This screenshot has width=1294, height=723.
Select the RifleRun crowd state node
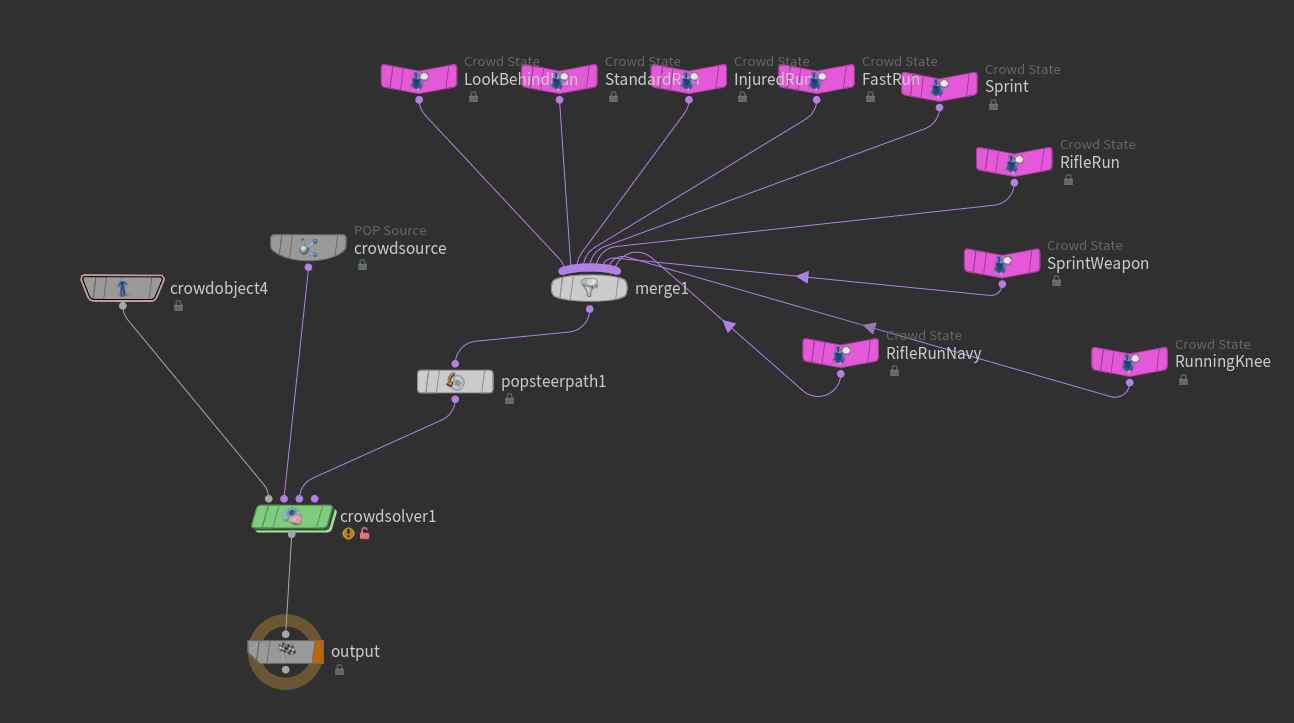[1014, 162]
